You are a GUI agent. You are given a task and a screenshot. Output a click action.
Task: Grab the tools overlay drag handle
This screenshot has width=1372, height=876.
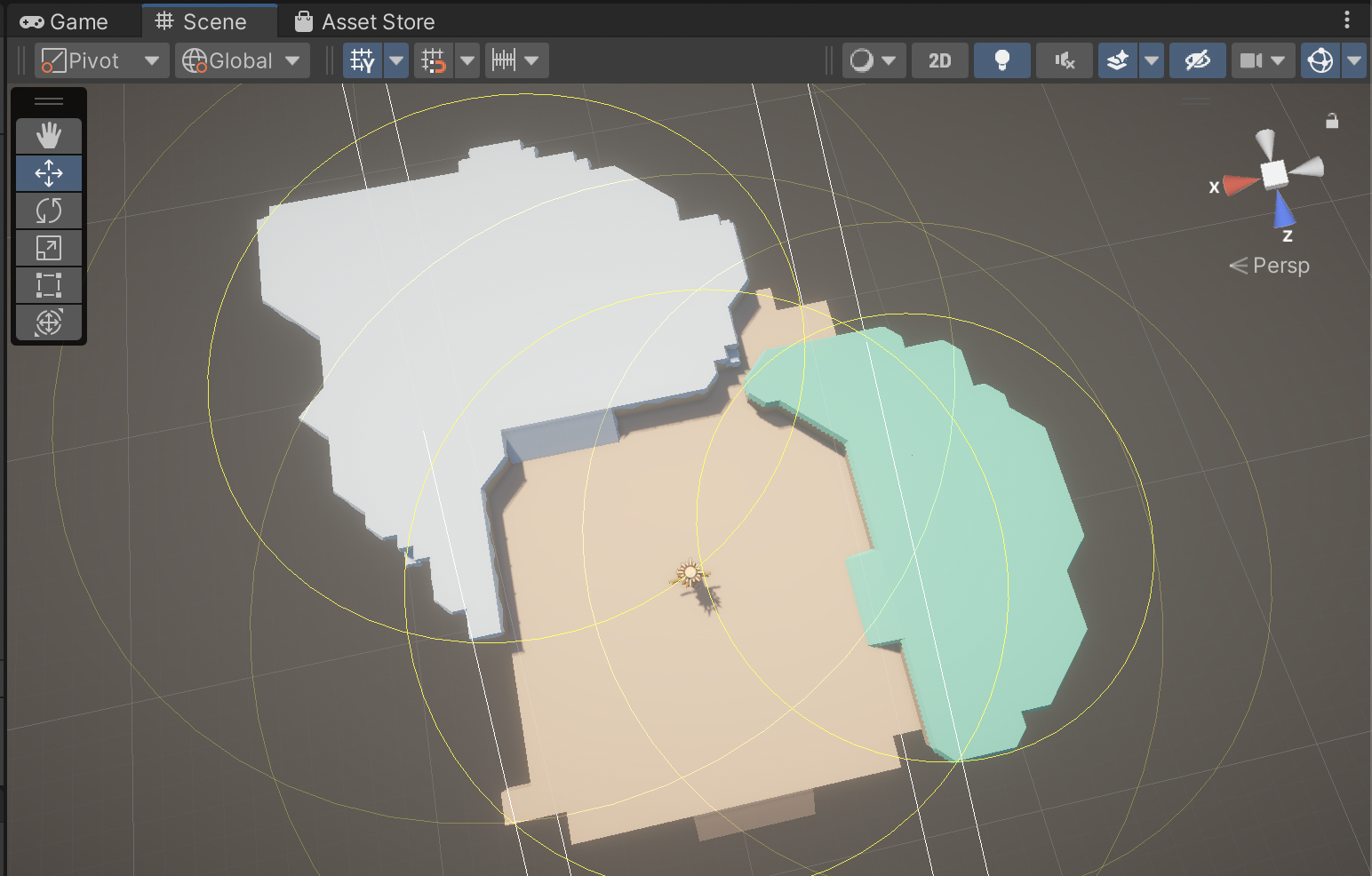point(49,101)
